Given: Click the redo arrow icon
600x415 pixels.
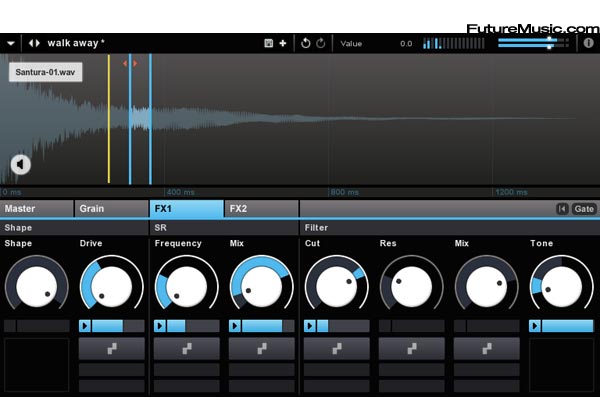Looking at the screenshot, I should click(321, 43).
